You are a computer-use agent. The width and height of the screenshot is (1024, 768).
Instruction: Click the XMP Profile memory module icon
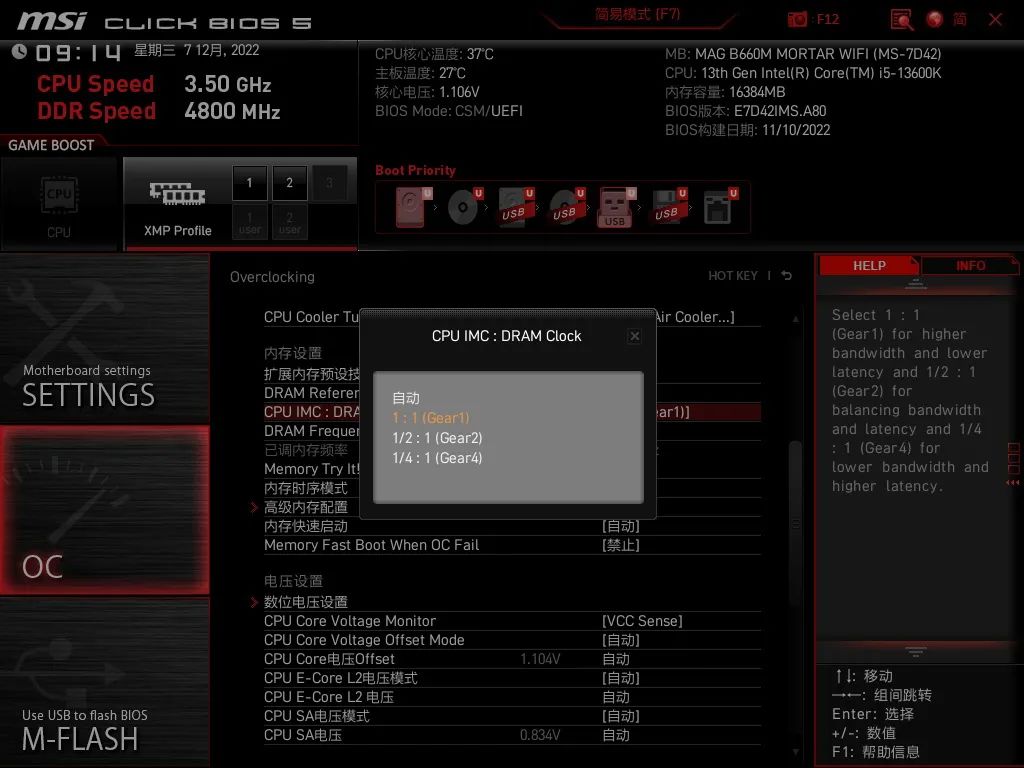tap(177, 193)
